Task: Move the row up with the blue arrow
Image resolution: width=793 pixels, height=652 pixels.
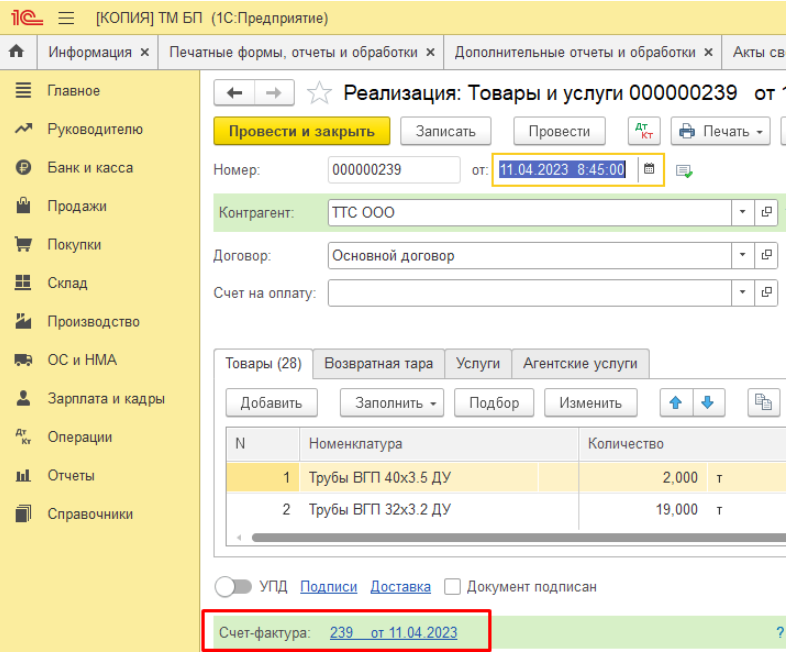Action: pyautogui.click(x=676, y=403)
